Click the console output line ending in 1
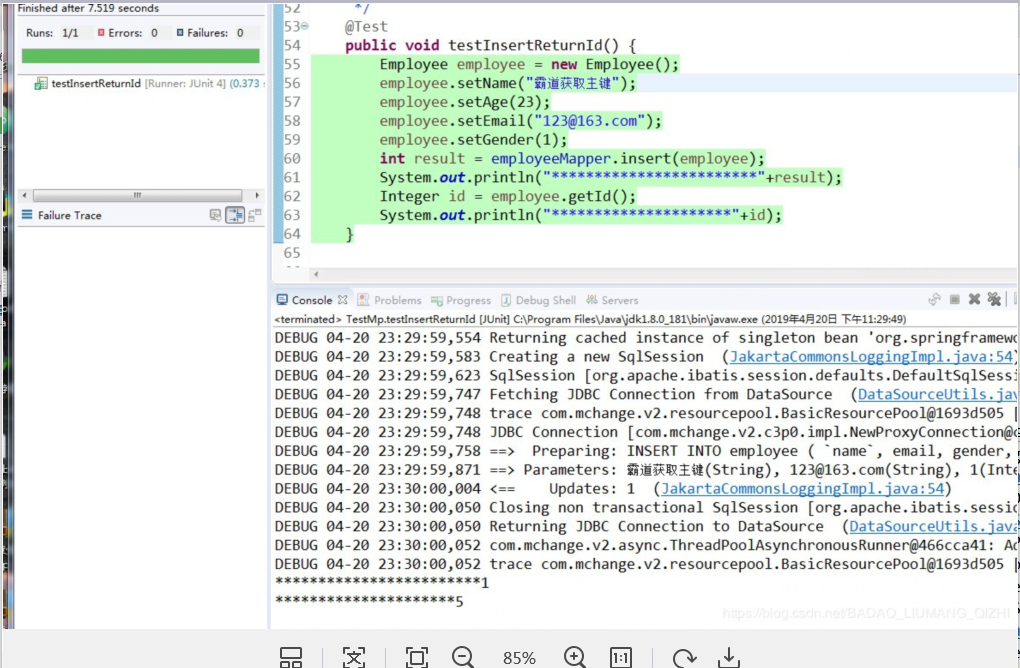 click(x=382, y=582)
